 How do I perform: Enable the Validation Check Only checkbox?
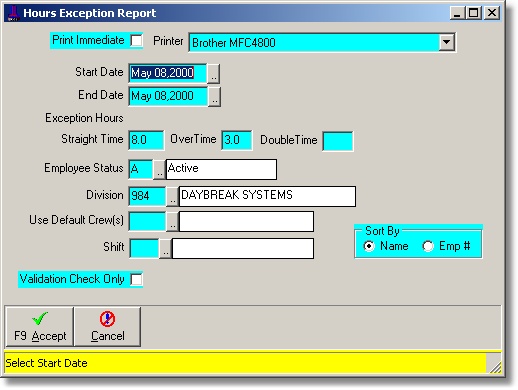(x=136, y=279)
